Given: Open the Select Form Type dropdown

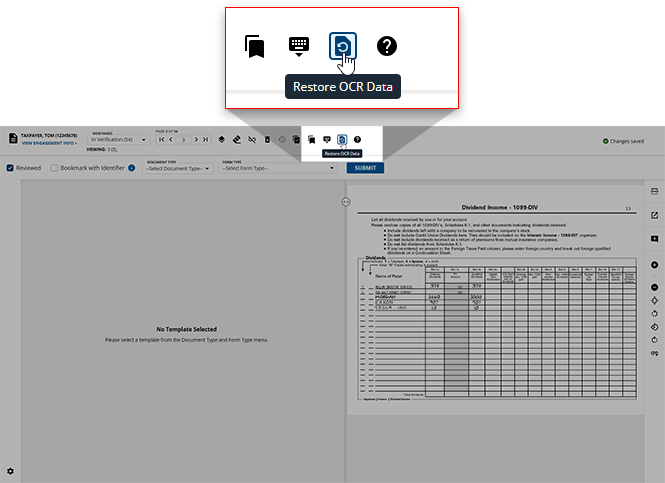Looking at the screenshot, I should tap(278, 168).
